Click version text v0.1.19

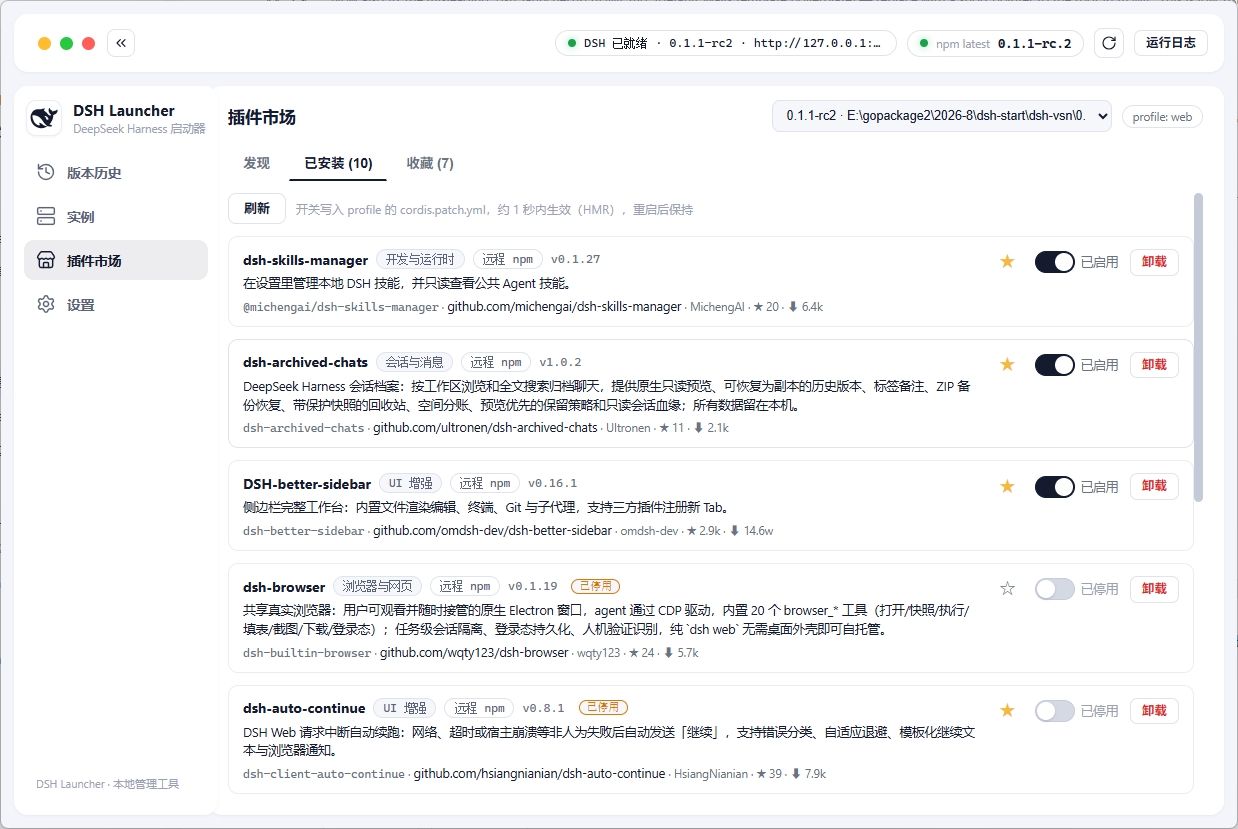tap(533, 586)
